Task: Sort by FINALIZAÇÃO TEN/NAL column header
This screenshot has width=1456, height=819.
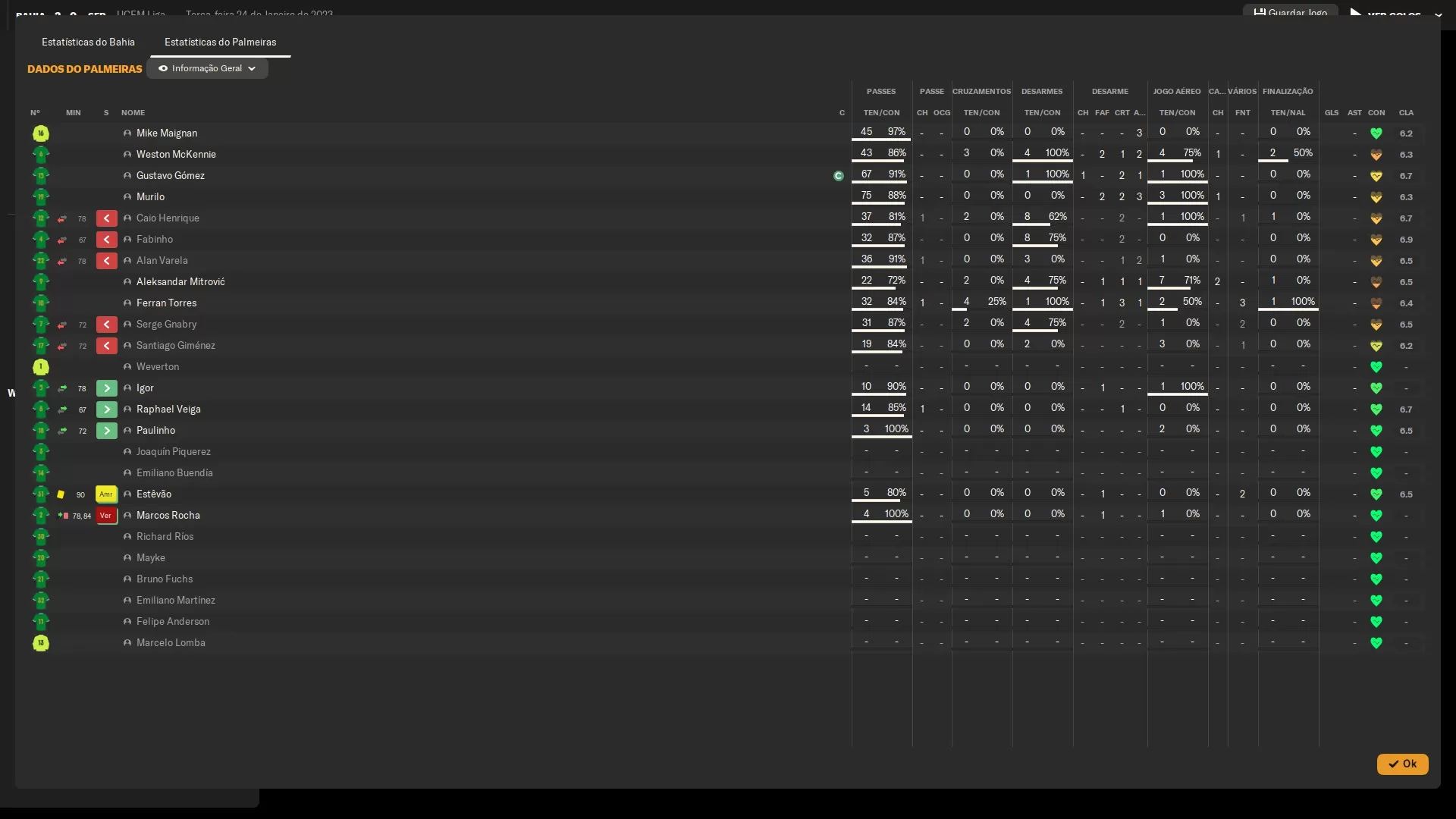Action: 1288,113
